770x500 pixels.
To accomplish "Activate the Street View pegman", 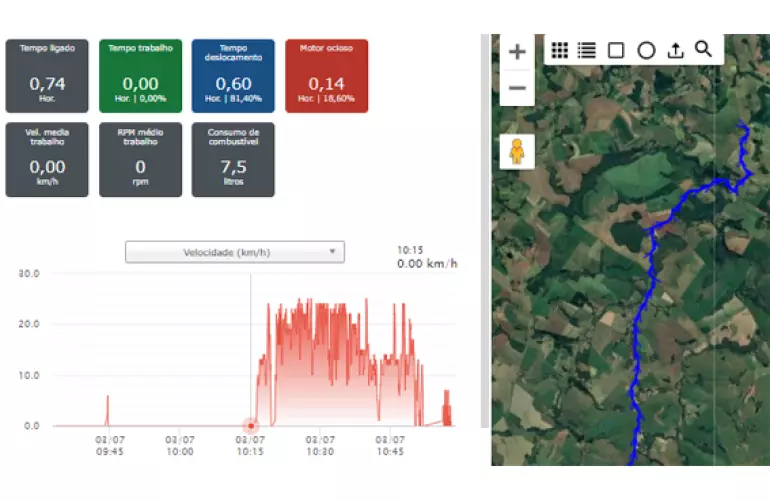I will (517, 151).
